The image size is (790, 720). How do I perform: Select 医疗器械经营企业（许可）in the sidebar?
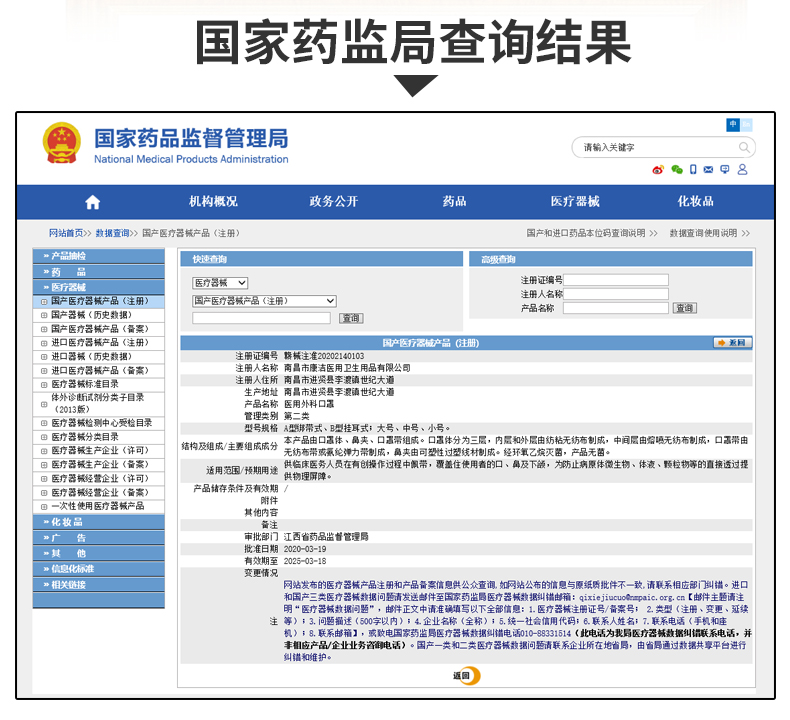click(99, 479)
